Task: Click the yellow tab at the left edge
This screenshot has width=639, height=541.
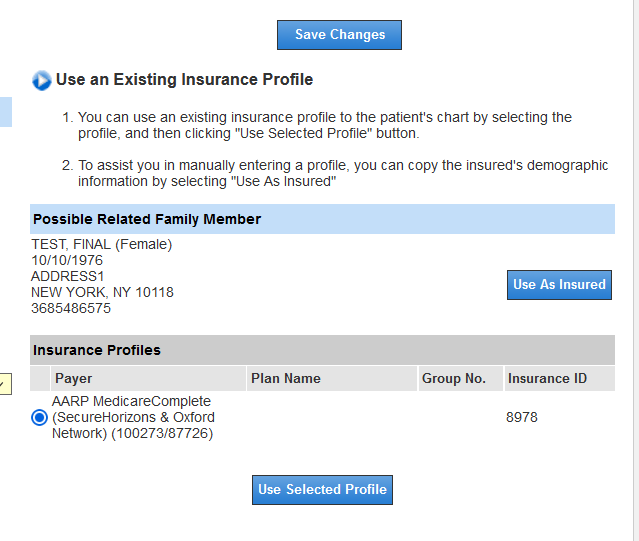Action: [x=3, y=383]
